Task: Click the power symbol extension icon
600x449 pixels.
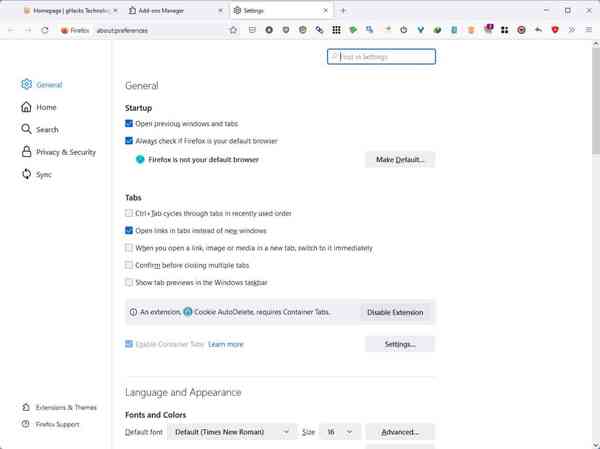Action: pos(403,30)
